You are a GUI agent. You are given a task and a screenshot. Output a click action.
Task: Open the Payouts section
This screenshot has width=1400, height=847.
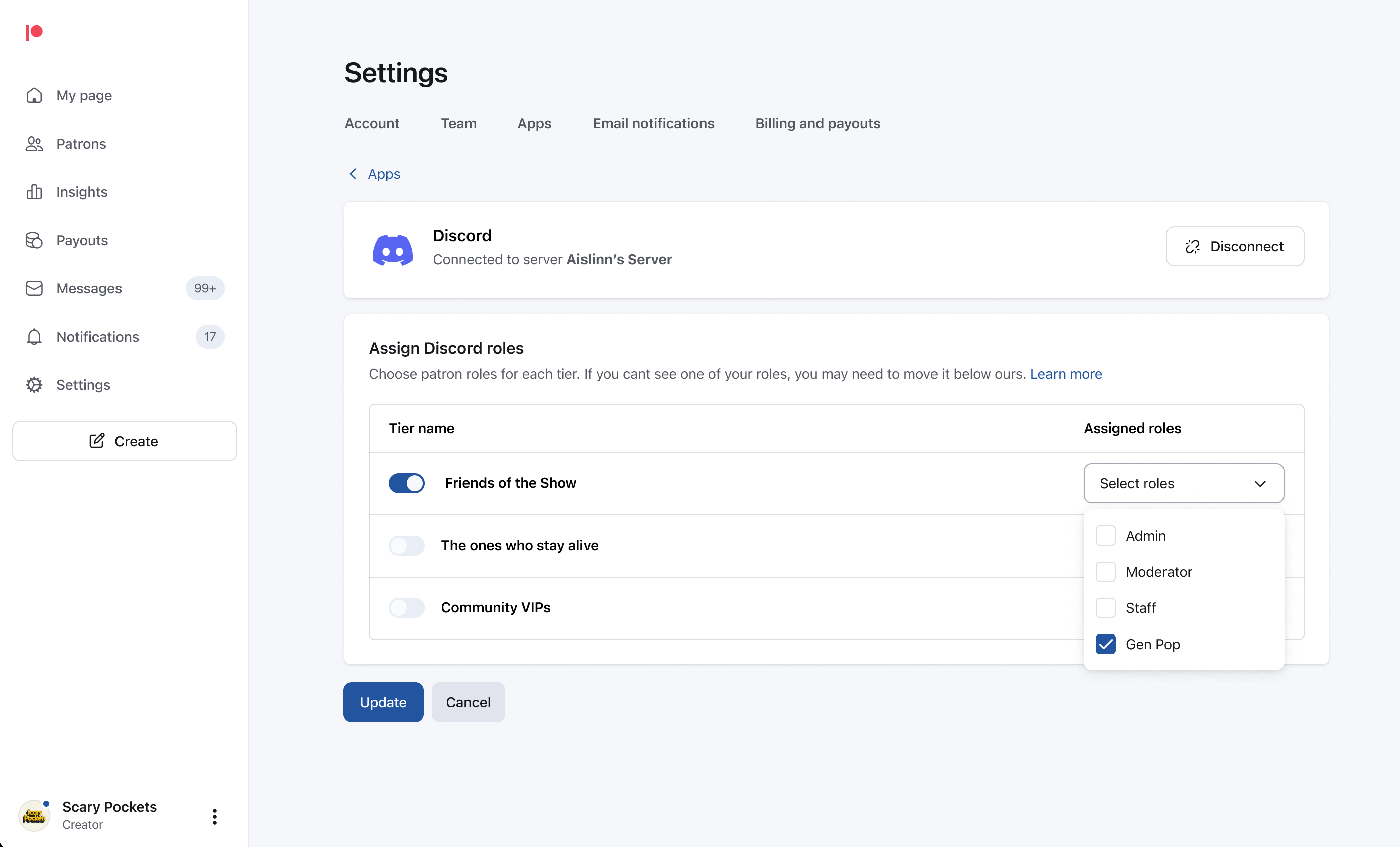(82, 240)
